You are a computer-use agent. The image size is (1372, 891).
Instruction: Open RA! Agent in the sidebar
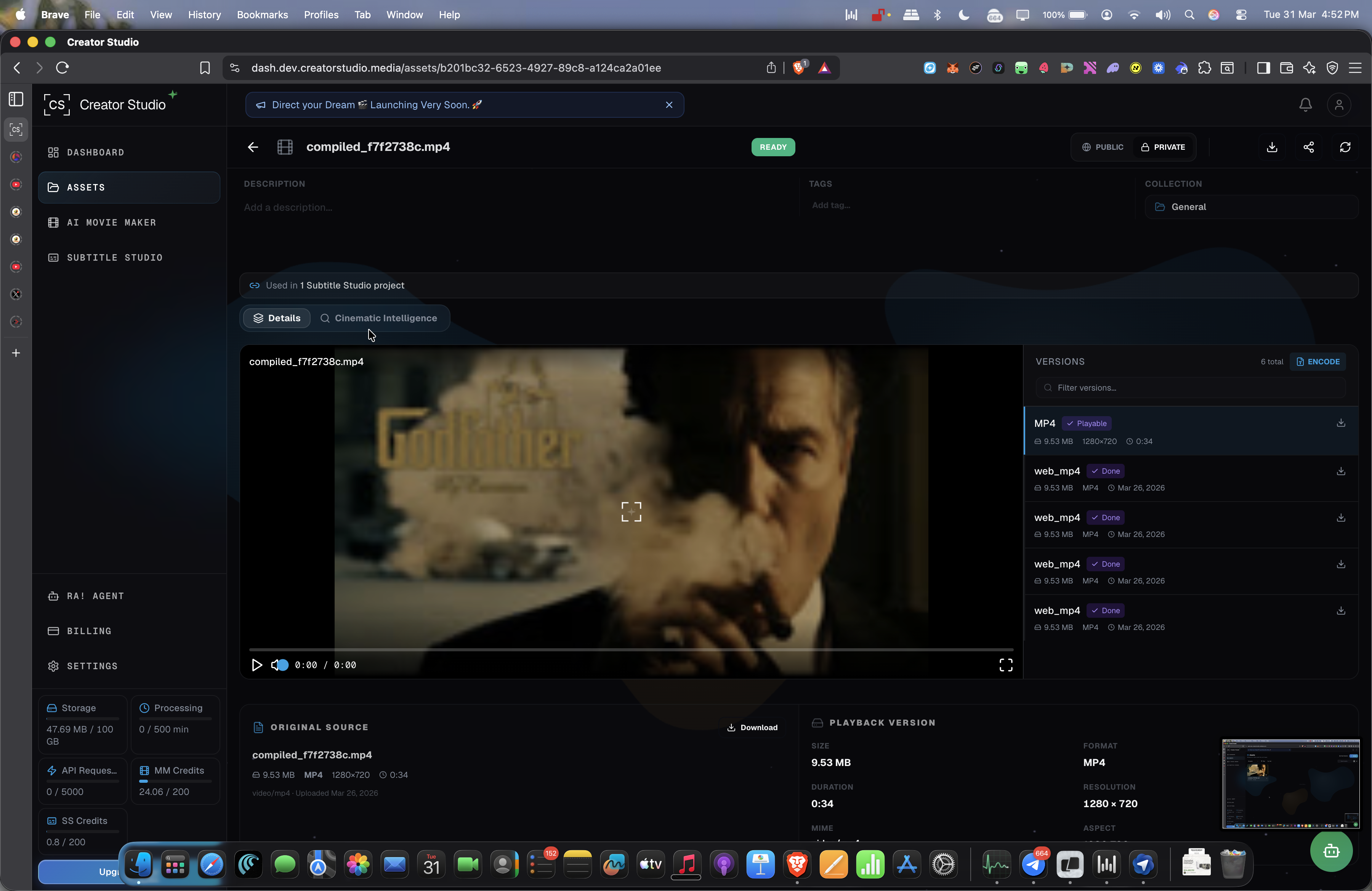coord(129,596)
